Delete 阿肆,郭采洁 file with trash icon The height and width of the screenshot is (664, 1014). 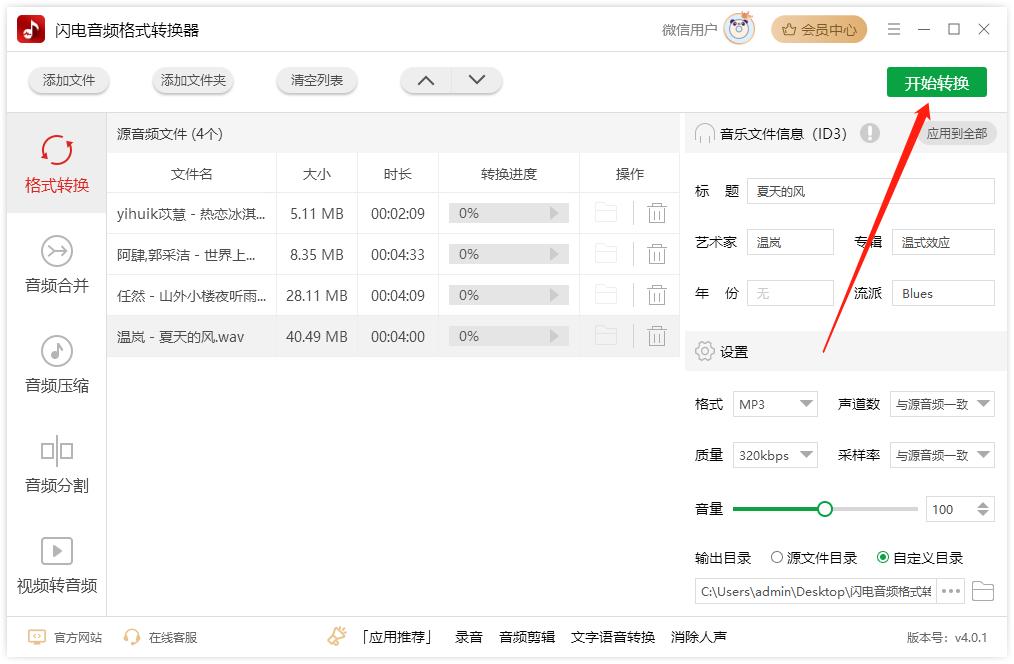click(x=657, y=254)
